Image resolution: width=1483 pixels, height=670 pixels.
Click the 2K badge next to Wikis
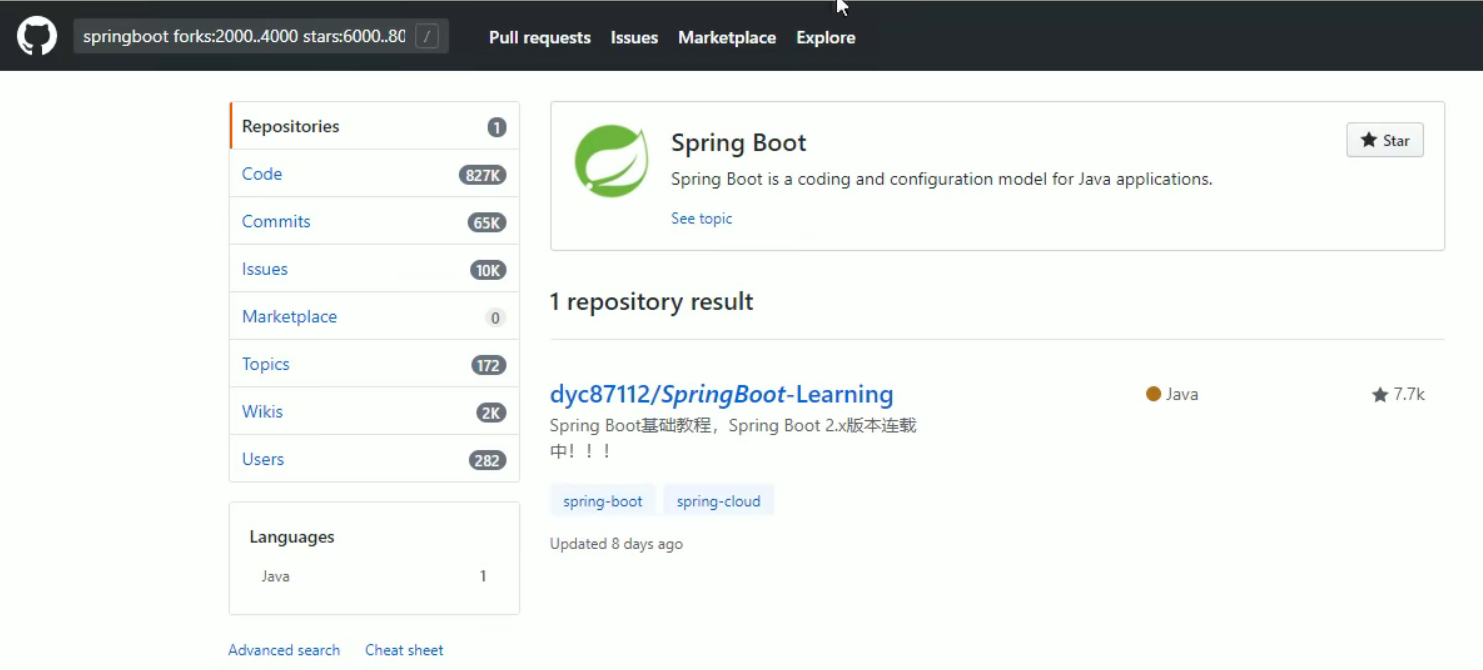click(x=491, y=412)
